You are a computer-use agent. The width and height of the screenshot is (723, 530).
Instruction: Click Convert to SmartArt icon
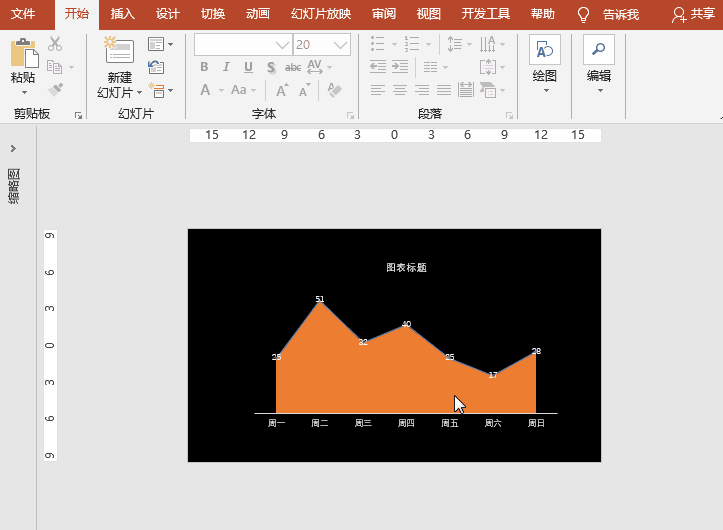pyautogui.click(x=488, y=90)
